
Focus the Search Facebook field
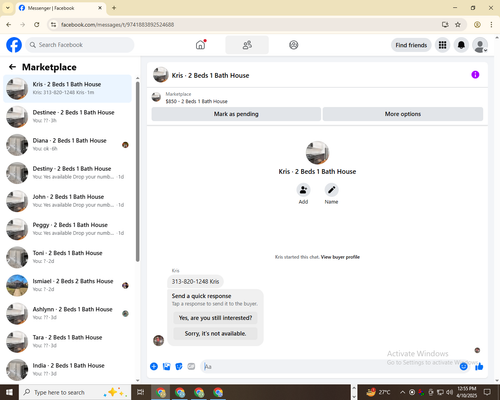coord(80,45)
